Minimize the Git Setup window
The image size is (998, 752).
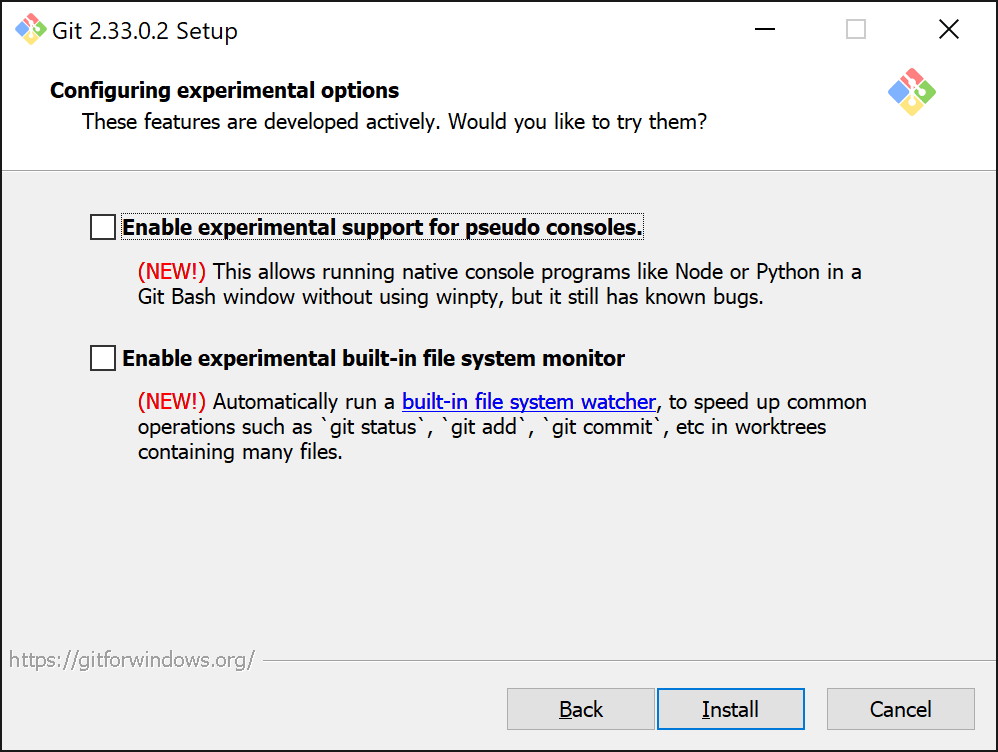tap(764, 29)
